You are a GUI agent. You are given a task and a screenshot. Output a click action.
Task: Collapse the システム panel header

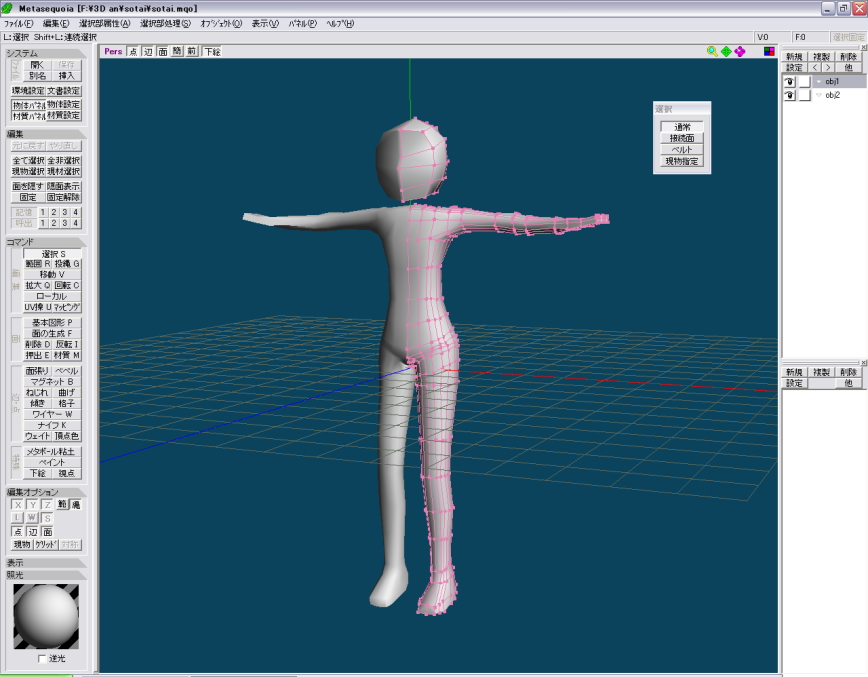click(46, 53)
